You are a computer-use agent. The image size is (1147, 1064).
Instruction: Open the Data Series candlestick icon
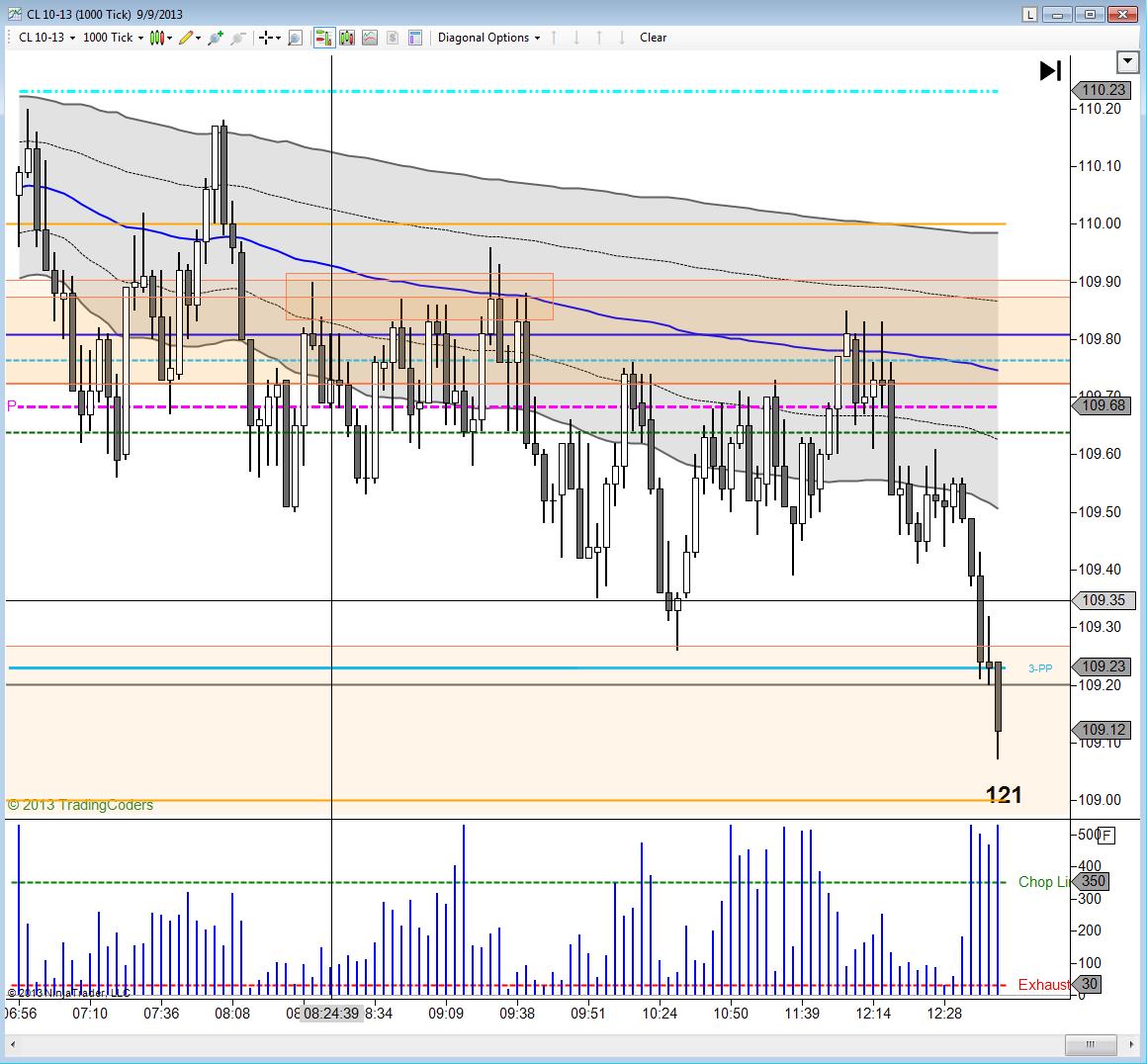point(347,38)
